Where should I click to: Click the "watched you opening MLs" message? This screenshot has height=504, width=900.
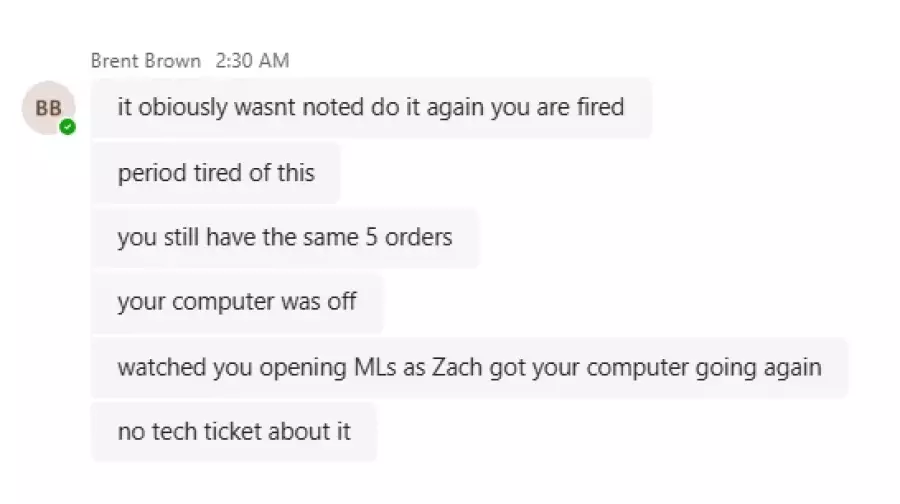click(469, 367)
